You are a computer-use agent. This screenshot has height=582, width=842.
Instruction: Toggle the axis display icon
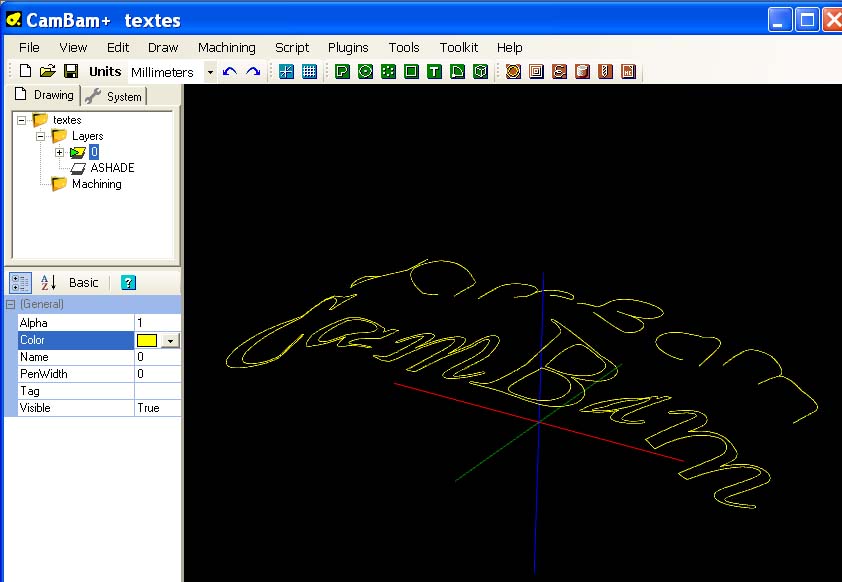[286, 71]
